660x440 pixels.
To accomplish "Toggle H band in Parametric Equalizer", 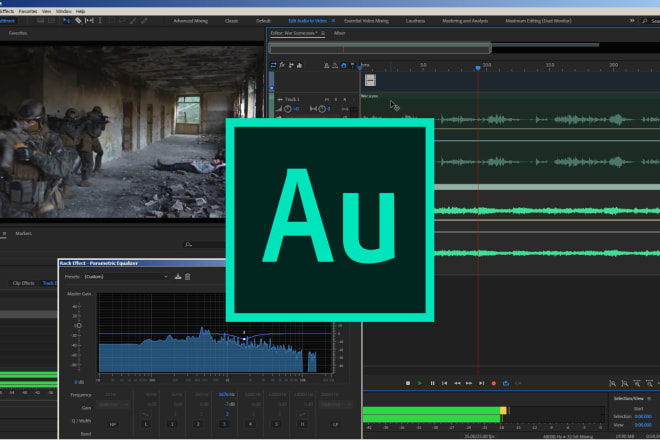I will coord(302,424).
